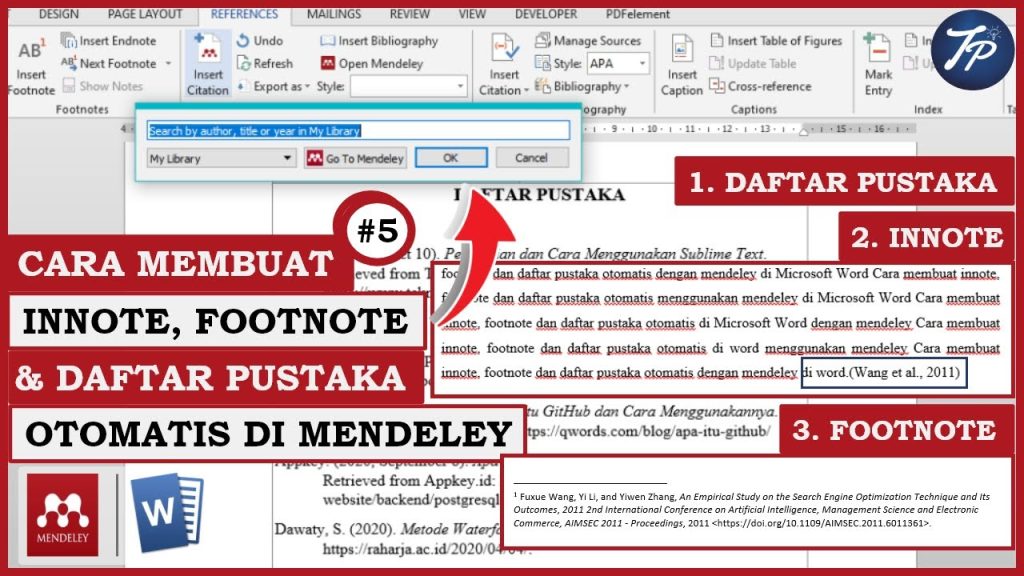Click Mendeley Insert Citation button

208,65
